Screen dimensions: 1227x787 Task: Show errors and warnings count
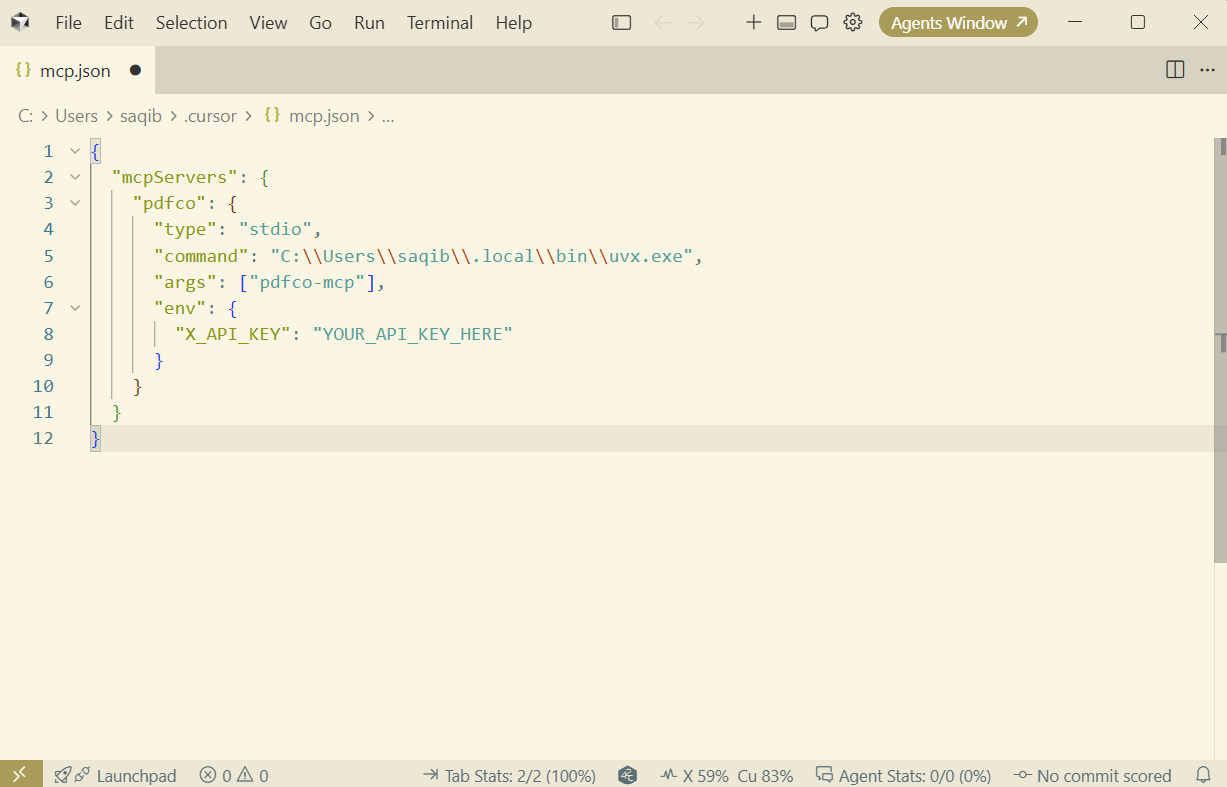click(234, 775)
